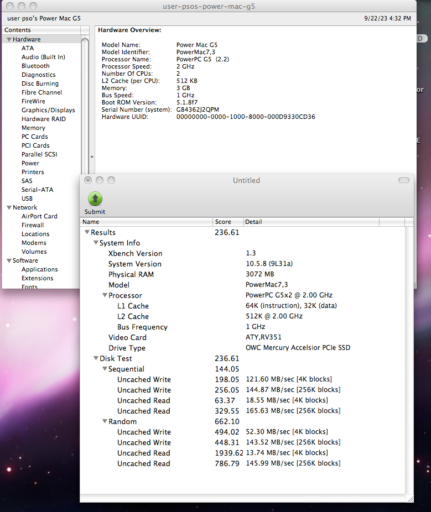Viewport: 431px width, 512px height.
Task: Collapse the Network category triangle
Action: click(9, 207)
